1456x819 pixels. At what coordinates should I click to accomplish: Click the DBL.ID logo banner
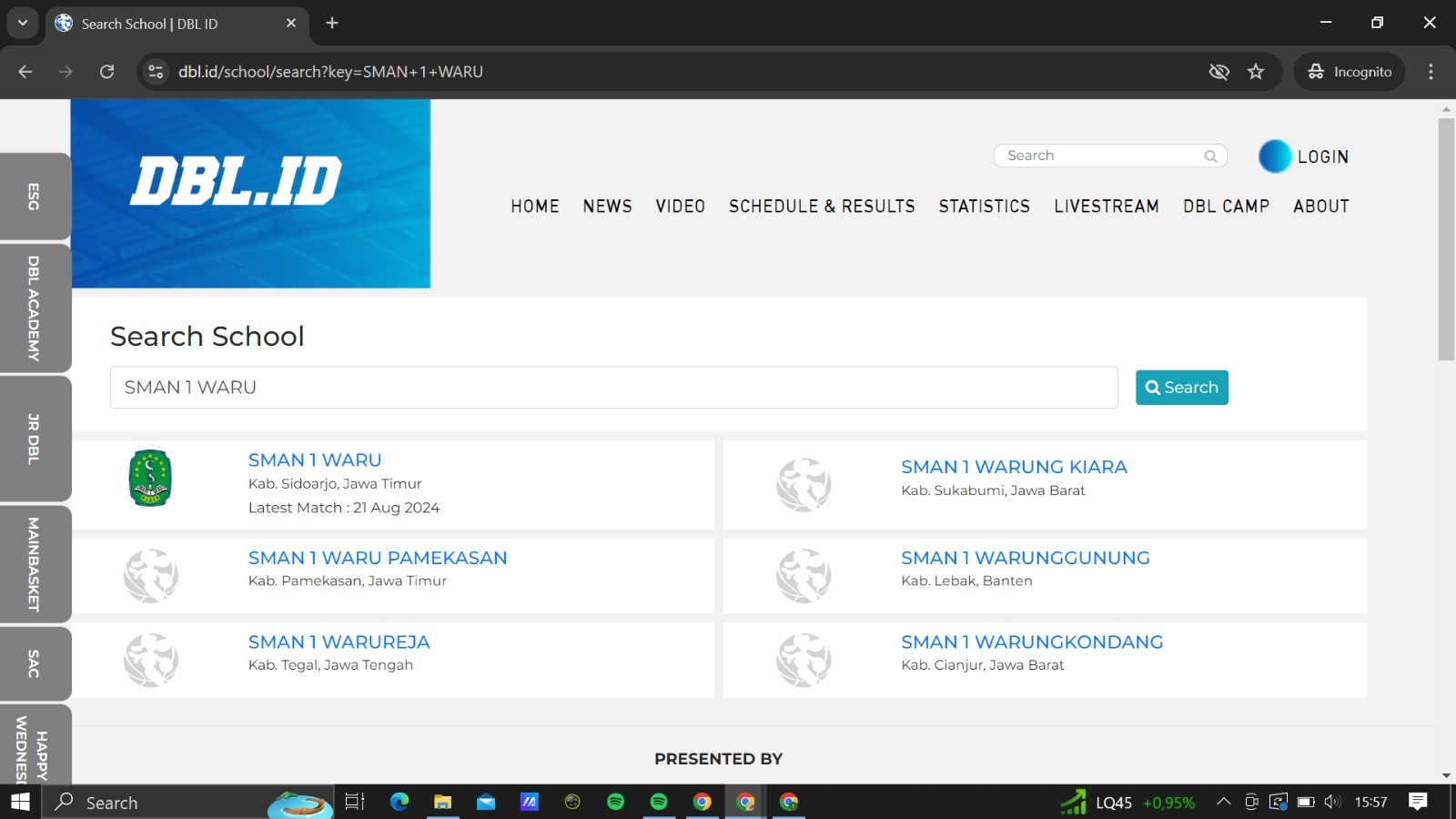coord(251,194)
